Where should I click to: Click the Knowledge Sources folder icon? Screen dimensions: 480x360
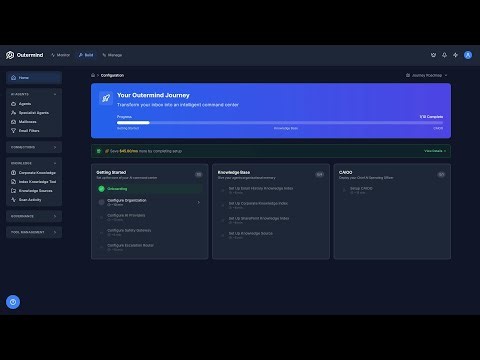pyautogui.click(x=13, y=191)
